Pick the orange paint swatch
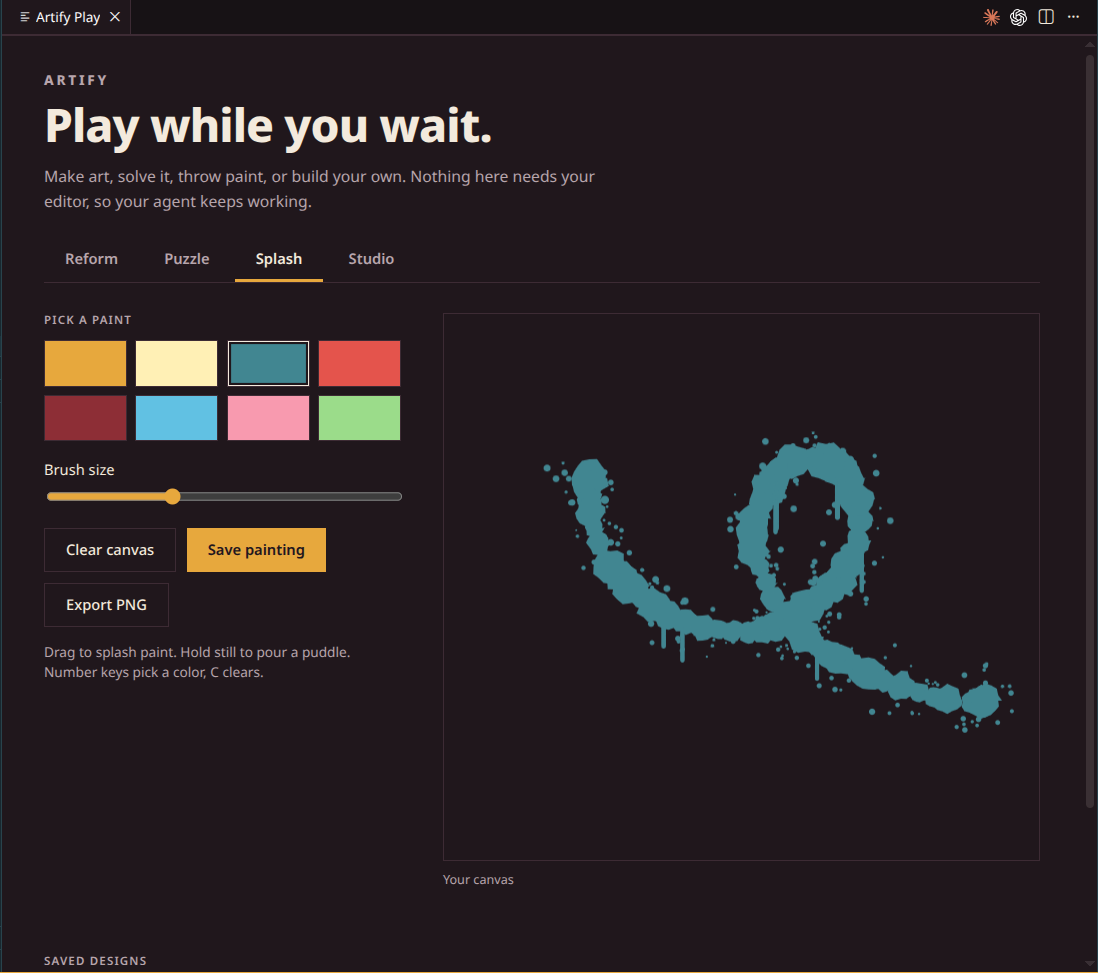 point(85,364)
